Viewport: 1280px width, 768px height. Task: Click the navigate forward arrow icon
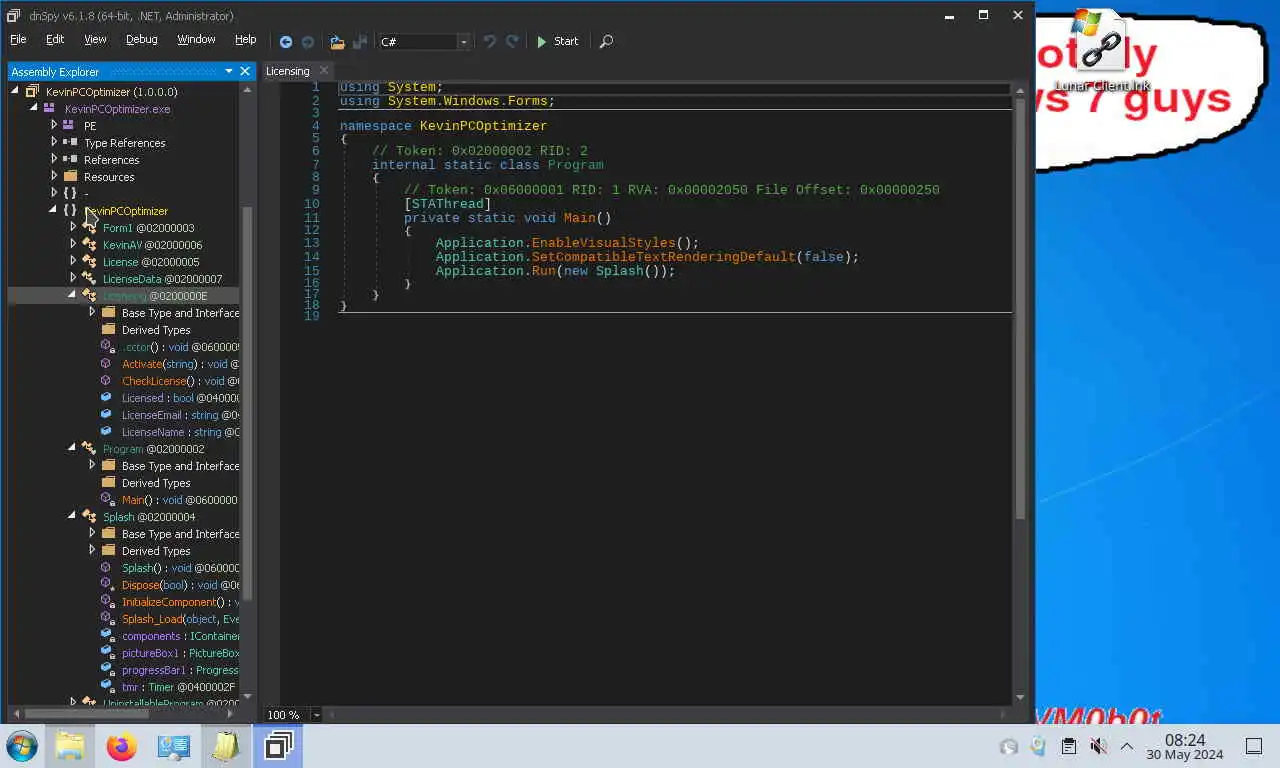[308, 41]
